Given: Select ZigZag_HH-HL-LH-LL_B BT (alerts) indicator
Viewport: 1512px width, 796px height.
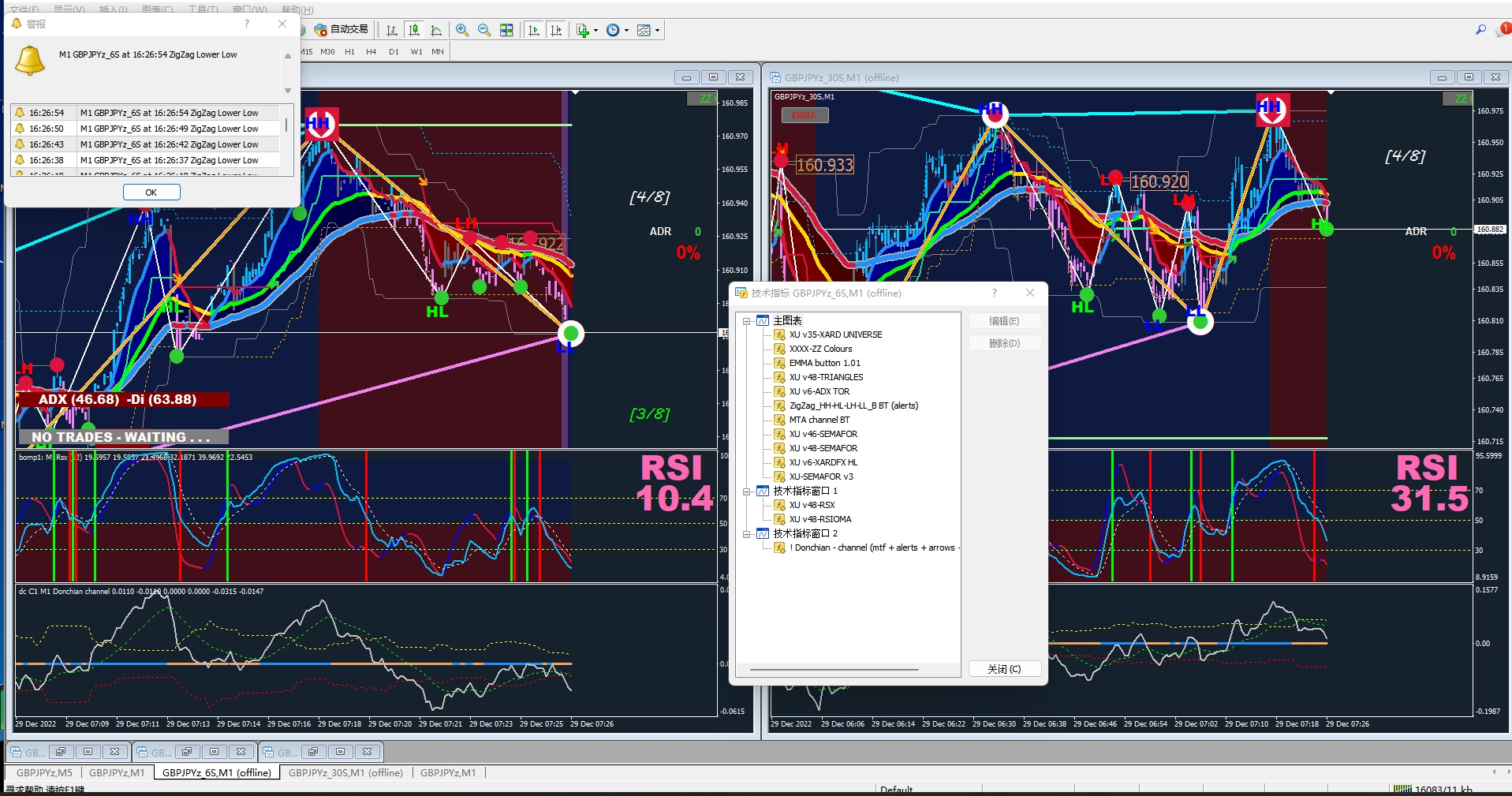Looking at the screenshot, I should pos(853,405).
